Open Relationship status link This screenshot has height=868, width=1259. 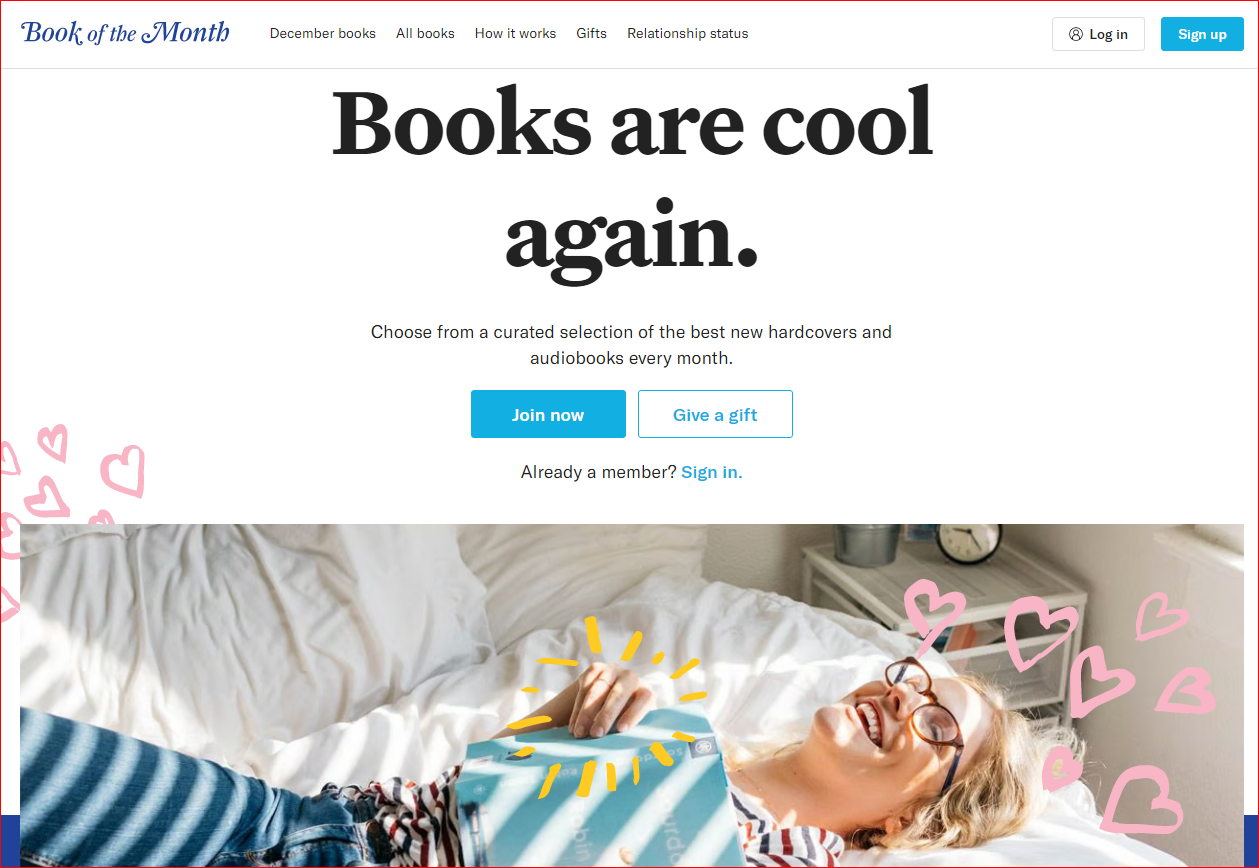pos(687,33)
